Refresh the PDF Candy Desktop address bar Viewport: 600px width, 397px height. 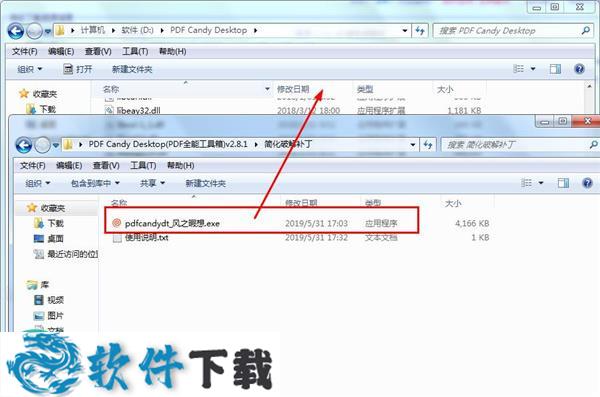coord(420,31)
